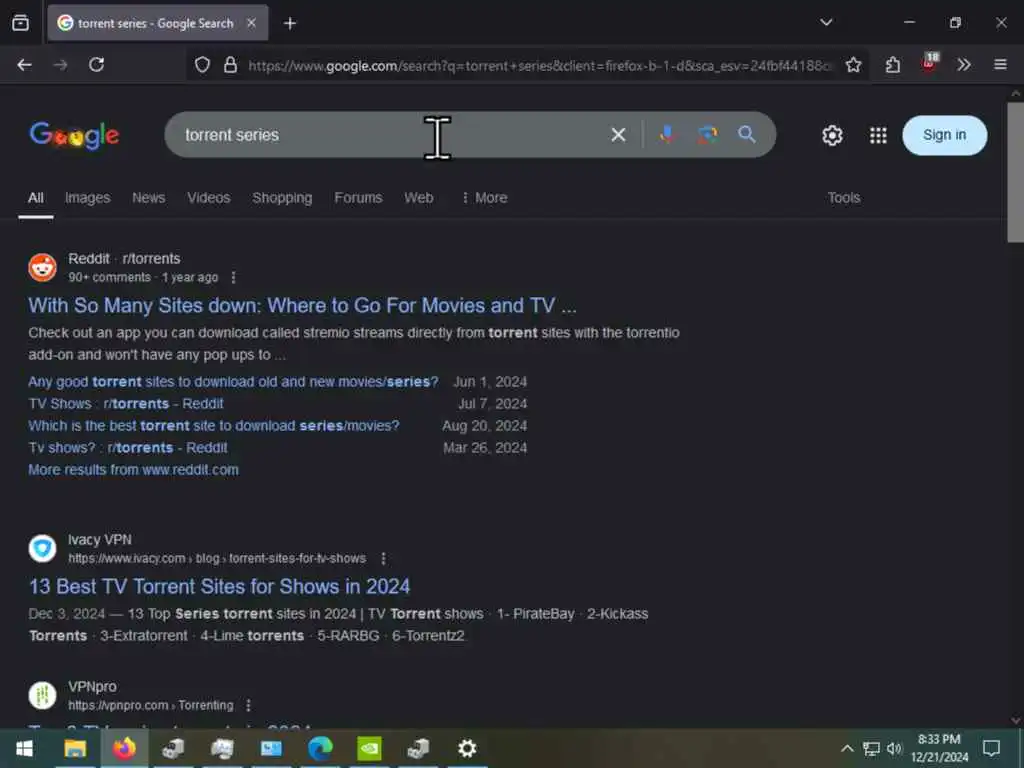Submit search with magnifier icon
The image size is (1024, 768).
click(x=746, y=135)
